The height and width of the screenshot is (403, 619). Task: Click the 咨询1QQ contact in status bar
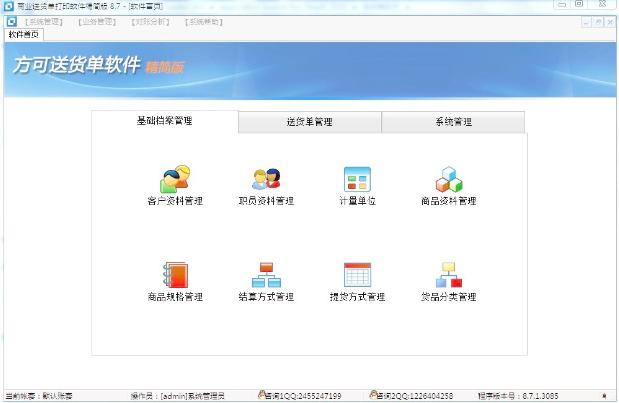[300, 396]
